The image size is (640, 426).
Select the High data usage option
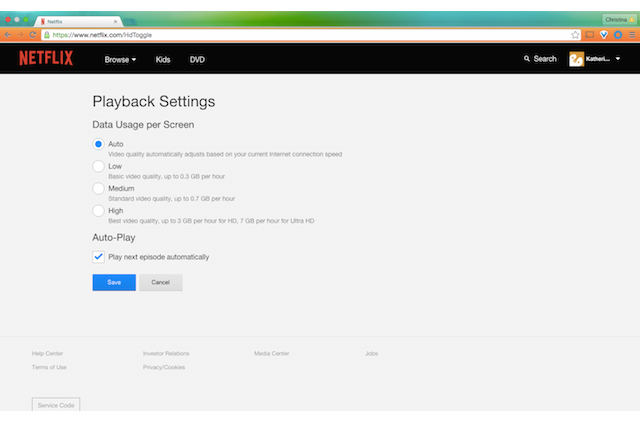coord(98,210)
